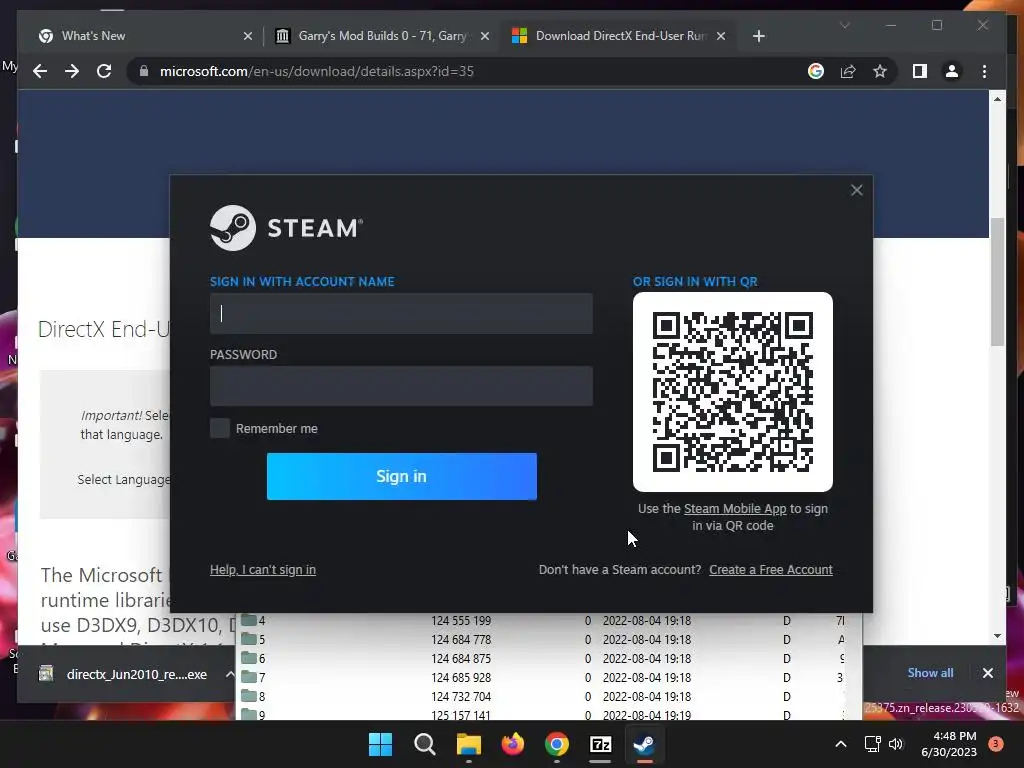
Task: Click the Chrome page scrollbar thumb
Action: pyautogui.click(x=997, y=281)
